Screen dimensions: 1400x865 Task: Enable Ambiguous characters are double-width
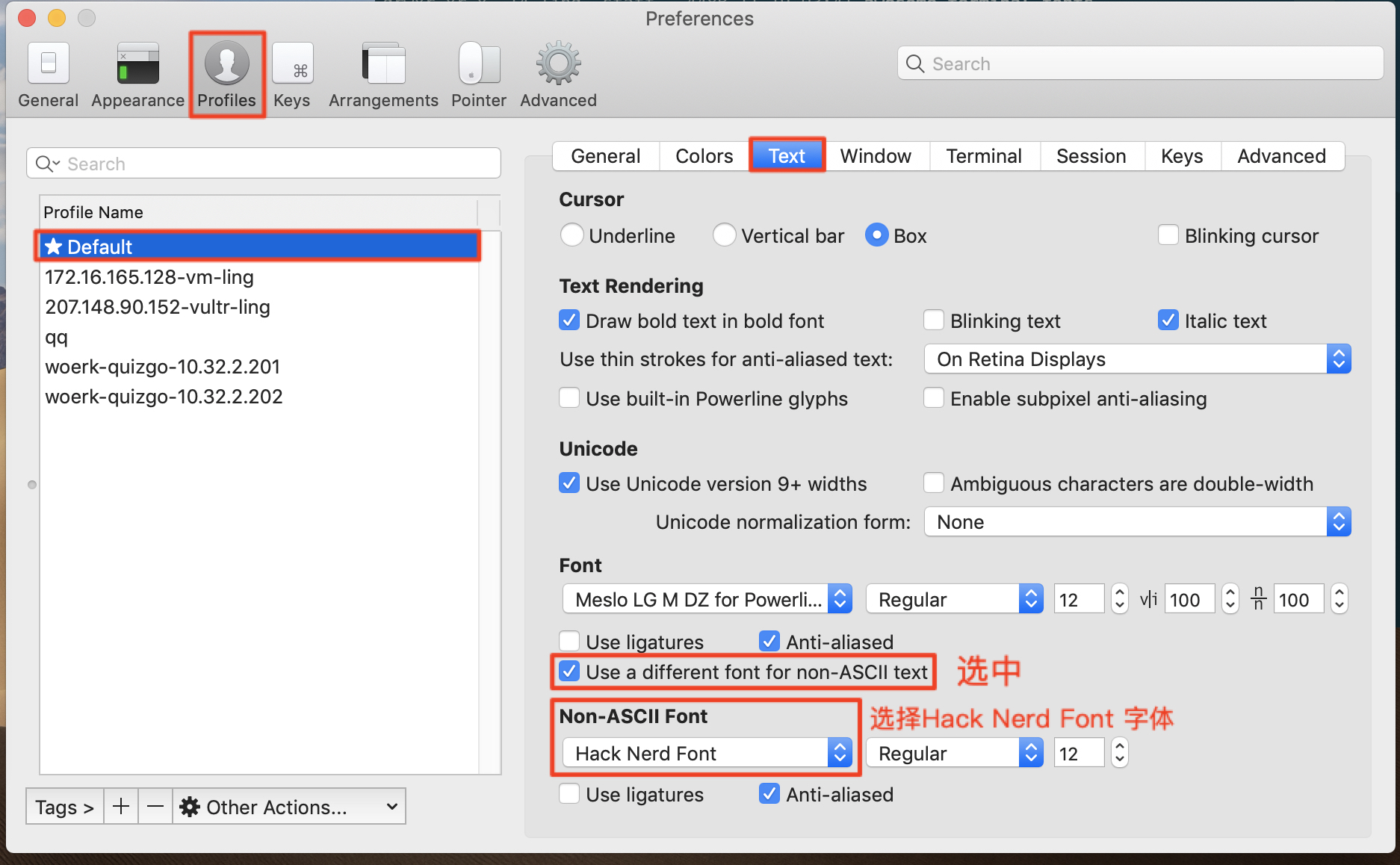tap(934, 483)
